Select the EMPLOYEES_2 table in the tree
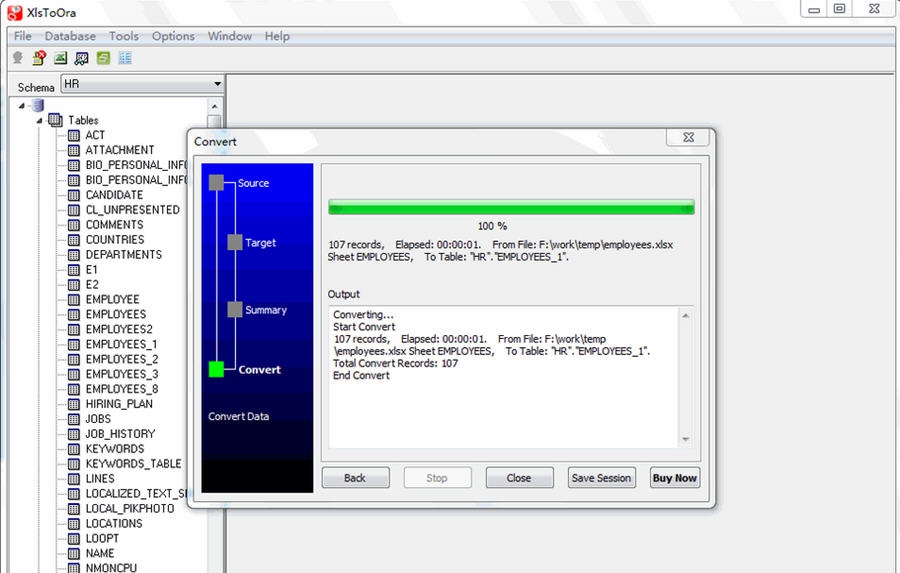Viewport: 900px width, 573px height. tap(122, 359)
